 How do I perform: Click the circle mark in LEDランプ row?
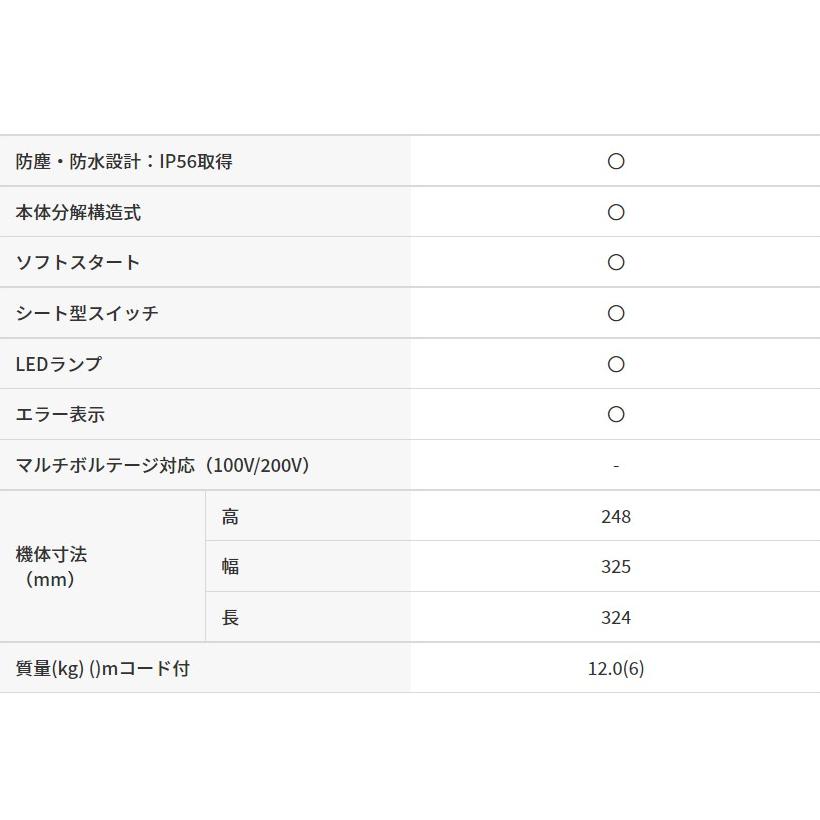pyautogui.click(x=616, y=364)
